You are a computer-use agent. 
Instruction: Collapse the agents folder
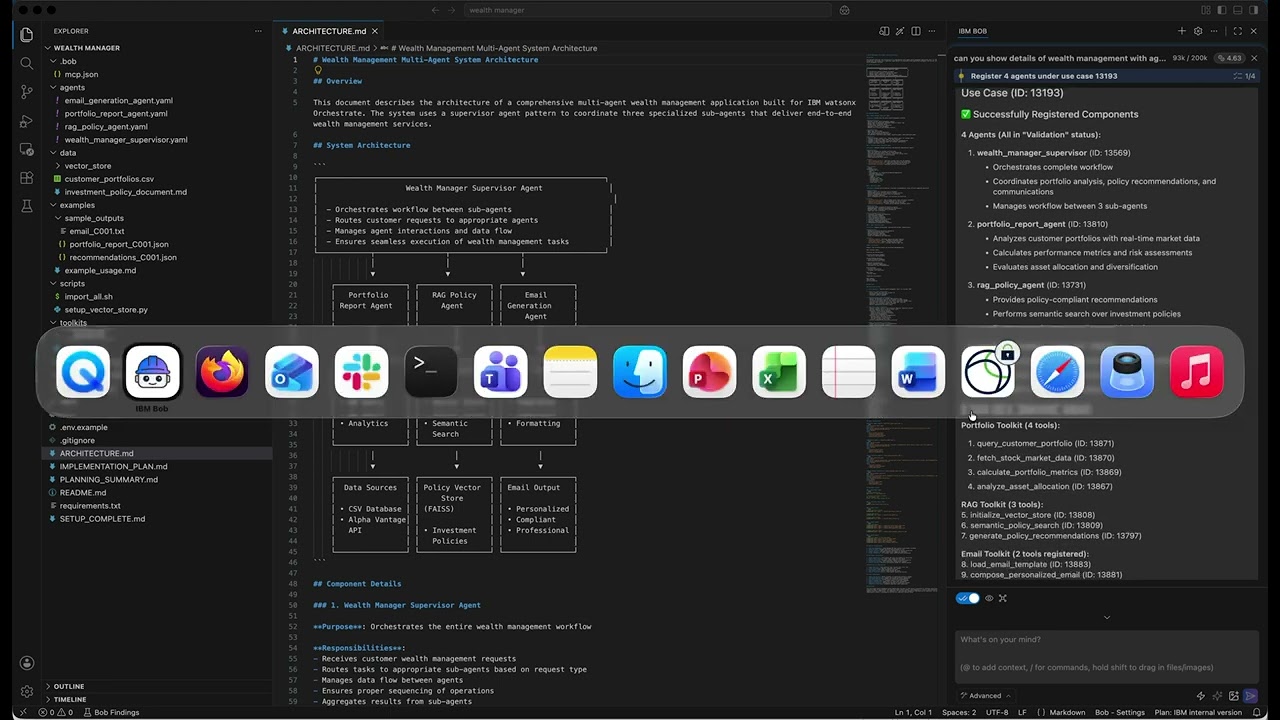tap(72, 87)
